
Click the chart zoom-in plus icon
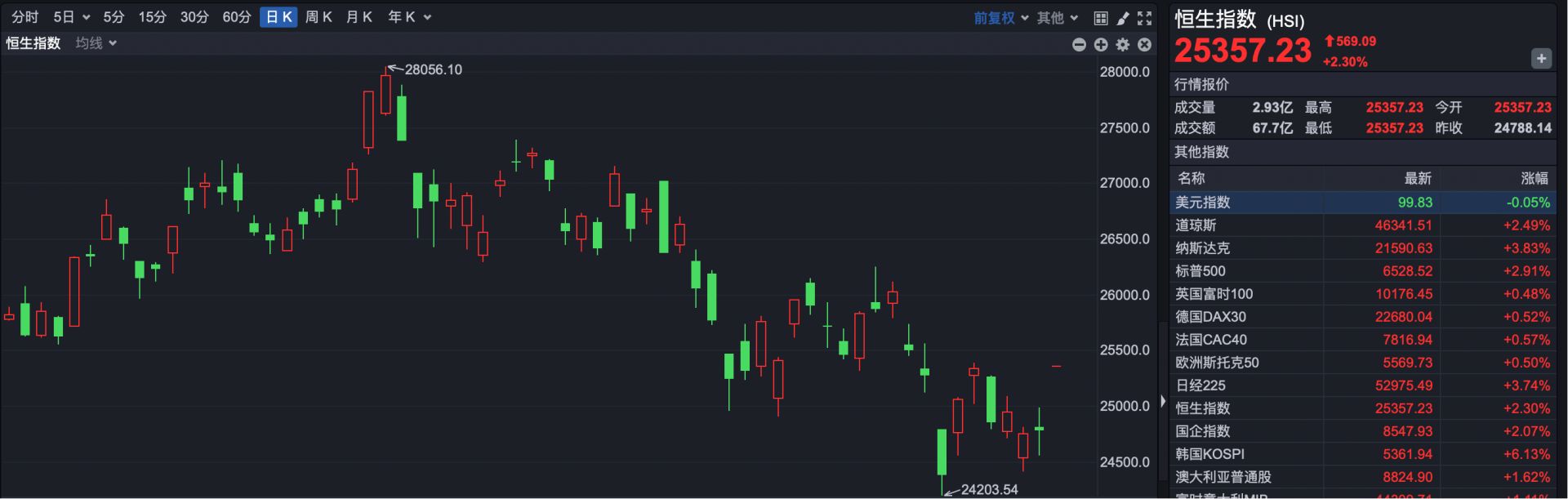[1101, 45]
